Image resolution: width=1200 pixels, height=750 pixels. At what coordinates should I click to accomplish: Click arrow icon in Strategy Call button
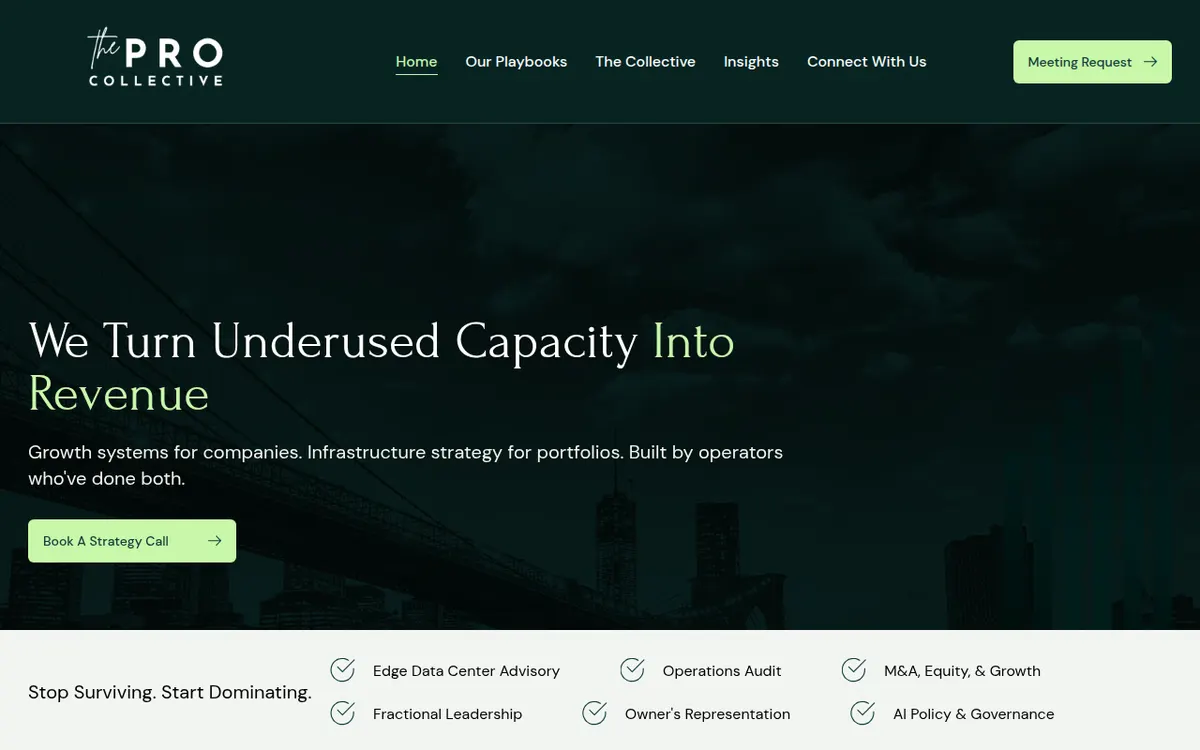(214, 541)
